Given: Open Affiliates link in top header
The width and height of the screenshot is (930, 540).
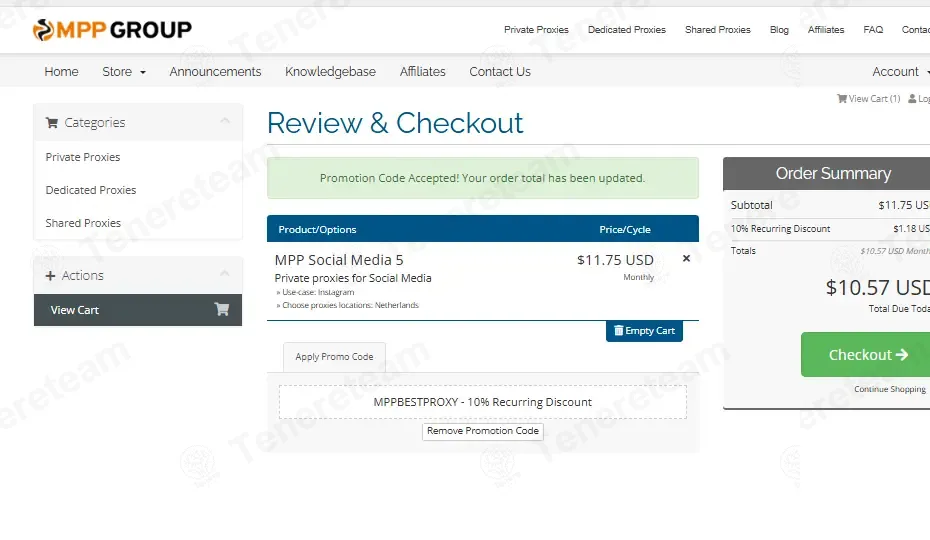Looking at the screenshot, I should (x=826, y=30).
